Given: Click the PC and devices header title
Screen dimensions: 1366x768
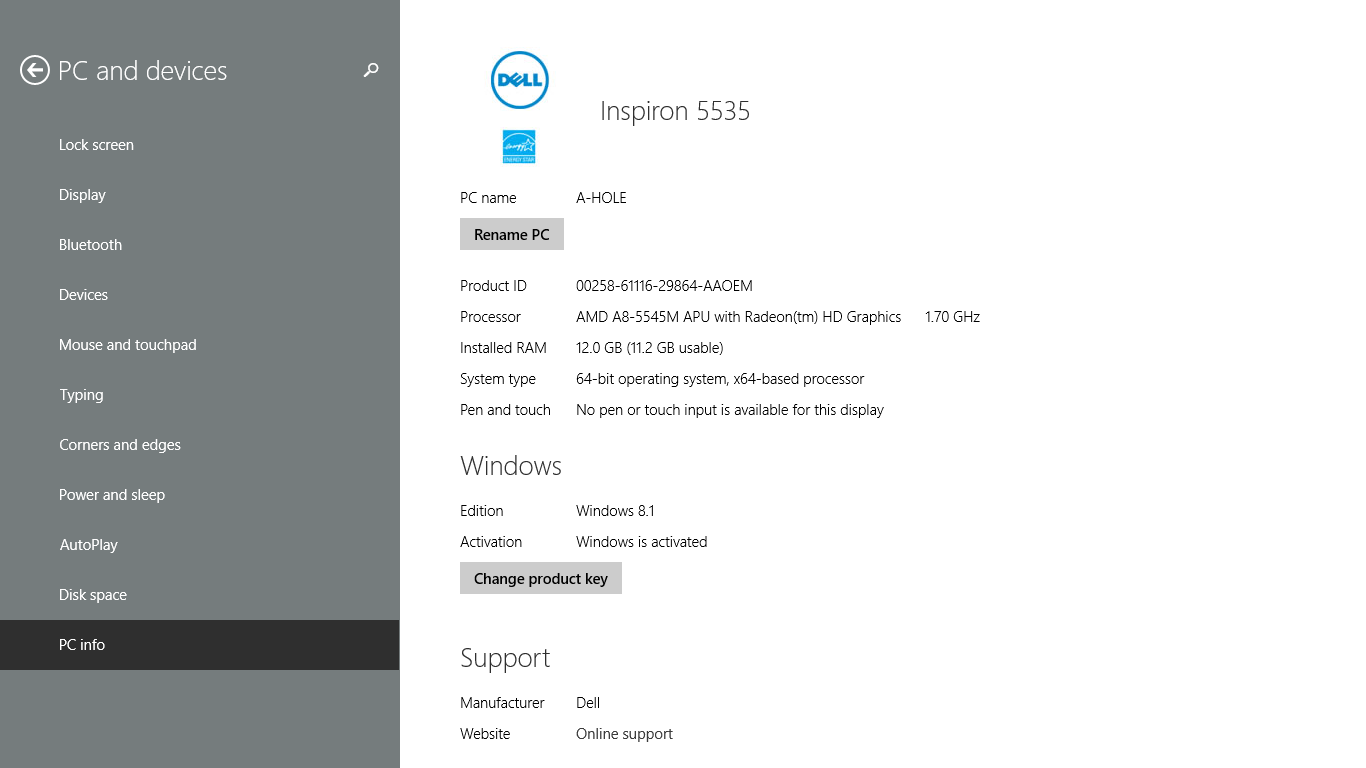Looking at the screenshot, I should (143, 71).
